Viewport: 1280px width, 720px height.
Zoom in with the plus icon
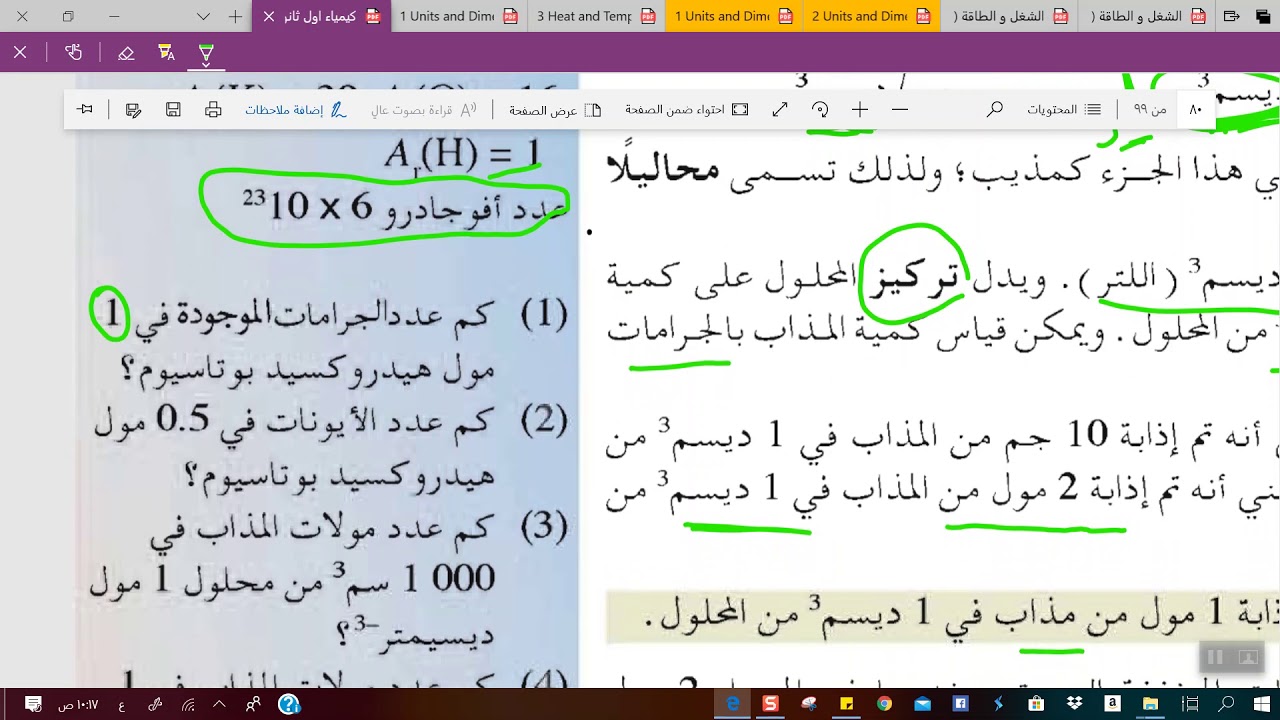coord(860,110)
